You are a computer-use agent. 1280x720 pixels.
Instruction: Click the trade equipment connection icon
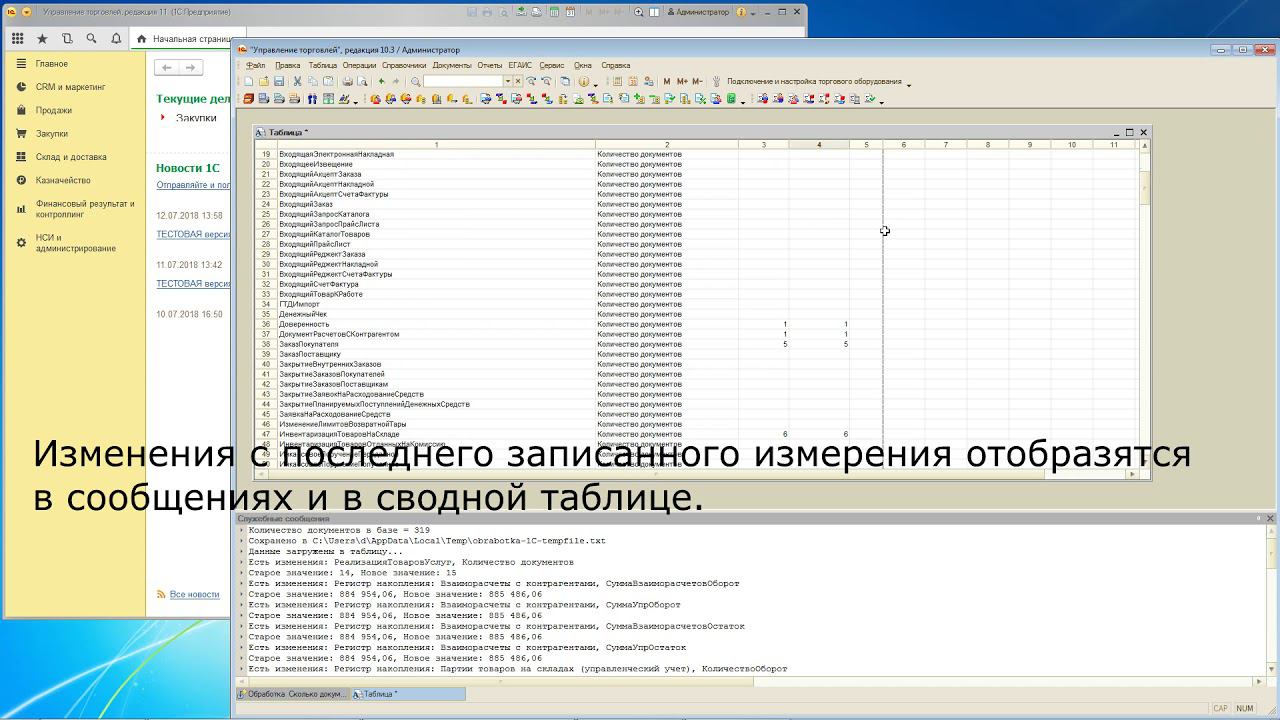[x=716, y=81]
